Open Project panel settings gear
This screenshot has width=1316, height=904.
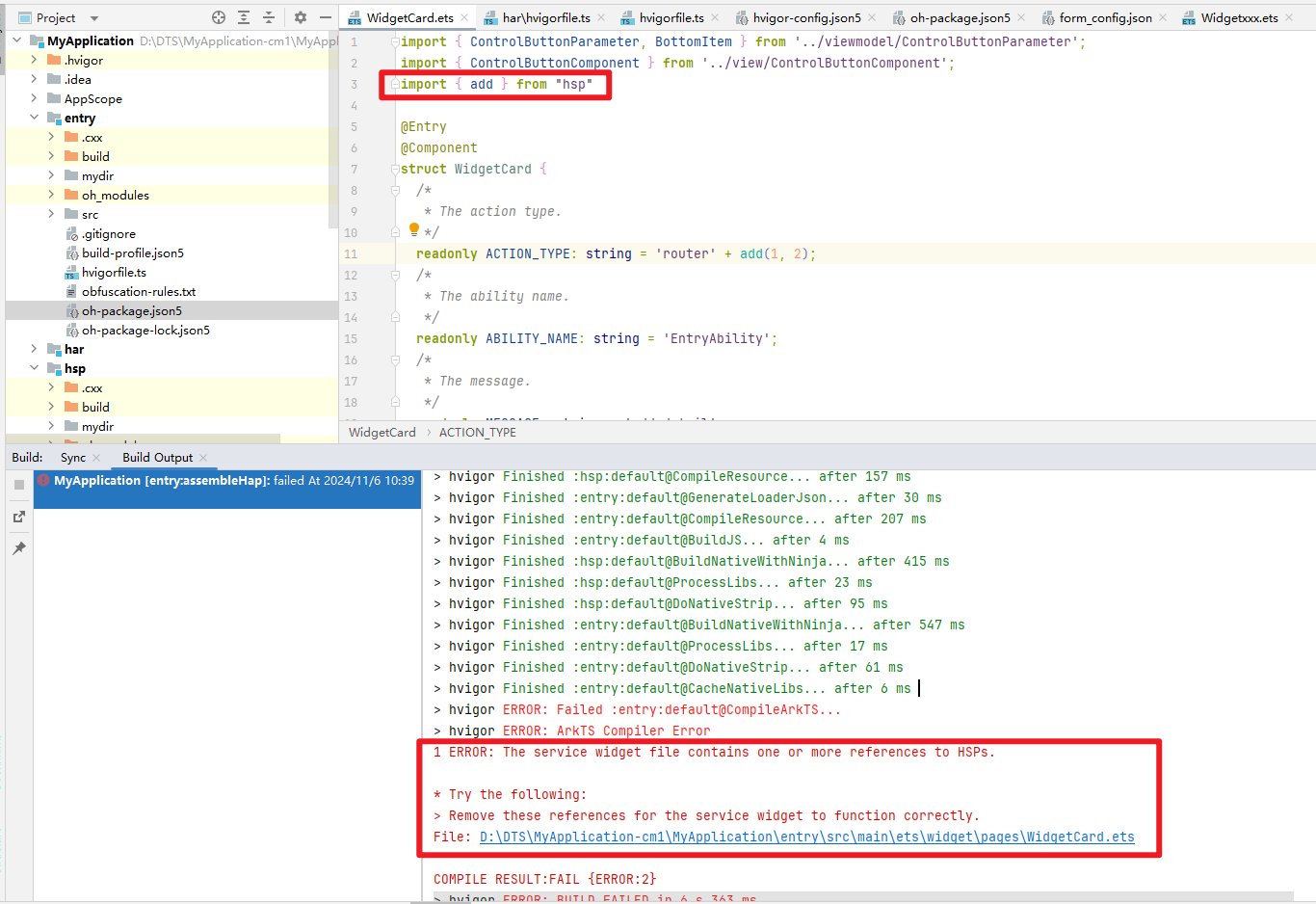pyautogui.click(x=301, y=17)
